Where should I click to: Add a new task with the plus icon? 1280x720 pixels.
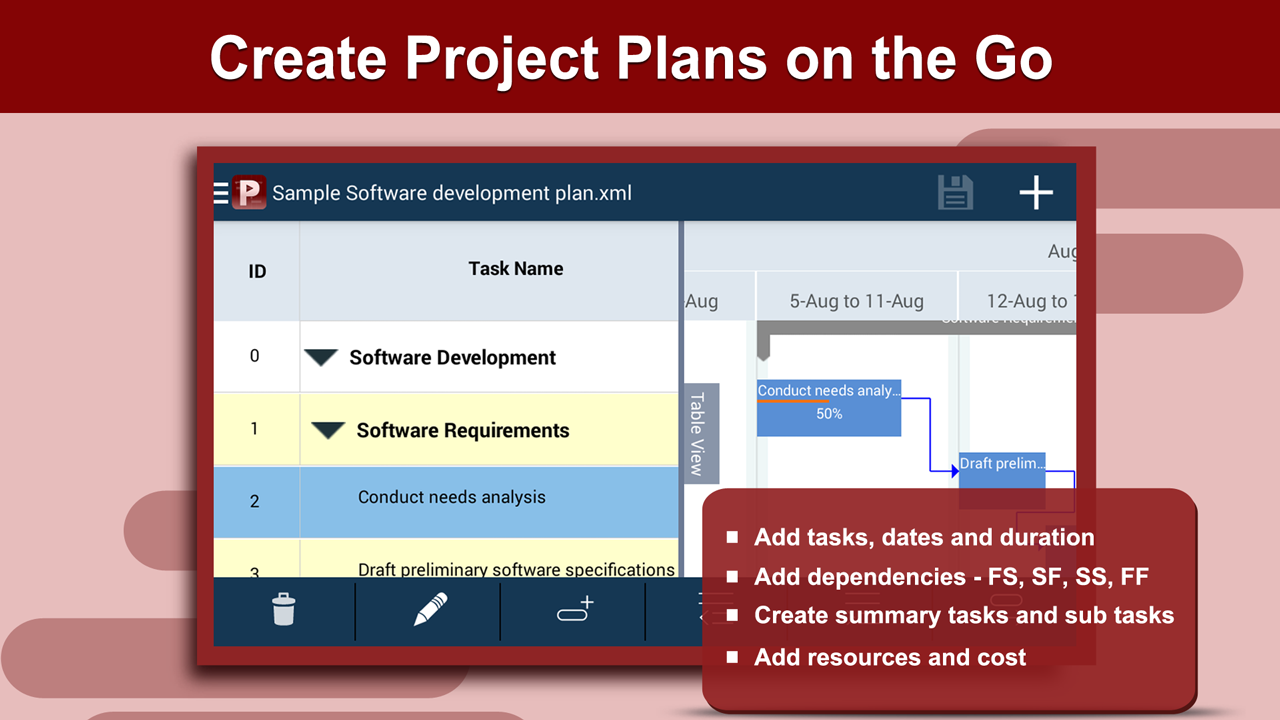[x=1036, y=192]
